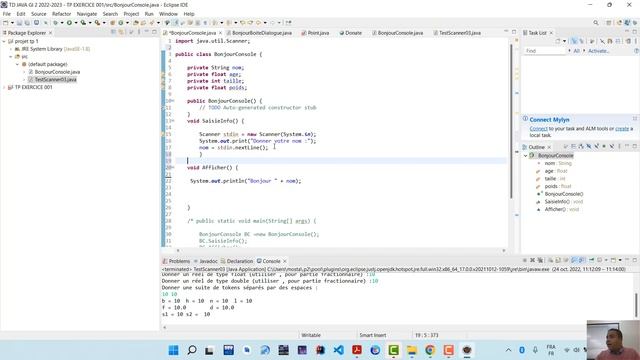The height and width of the screenshot is (360, 640).
Task: Click Clear Console icon in Console toolbar
Action: 550,260
